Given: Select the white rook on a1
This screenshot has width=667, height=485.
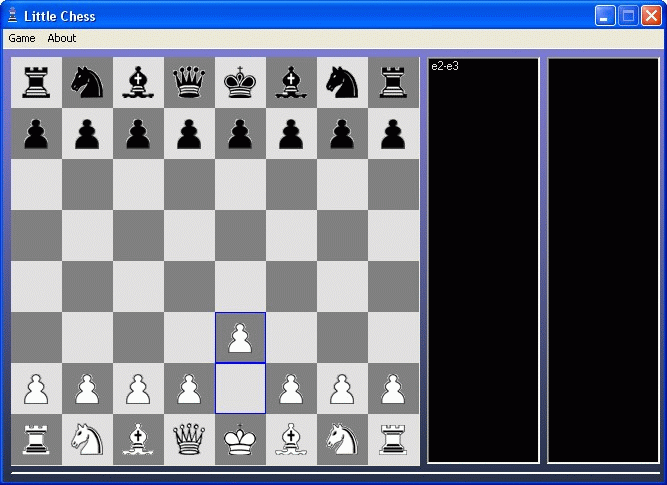Looking at the screenshot, I should point(36,440).
